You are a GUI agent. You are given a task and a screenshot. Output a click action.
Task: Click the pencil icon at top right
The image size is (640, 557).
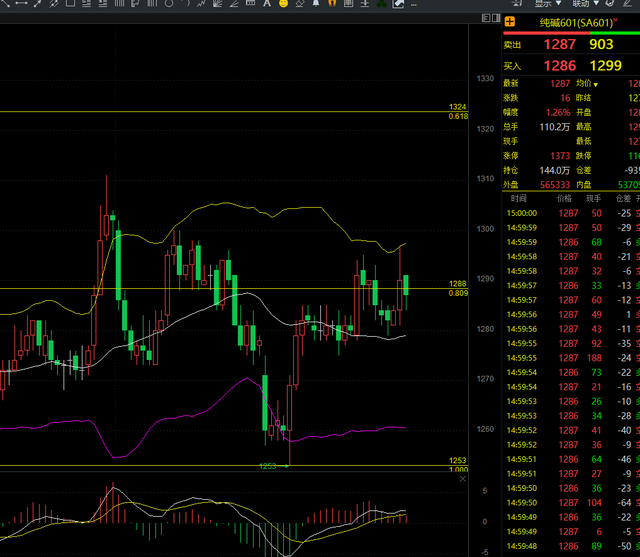[x=627, y=3]
